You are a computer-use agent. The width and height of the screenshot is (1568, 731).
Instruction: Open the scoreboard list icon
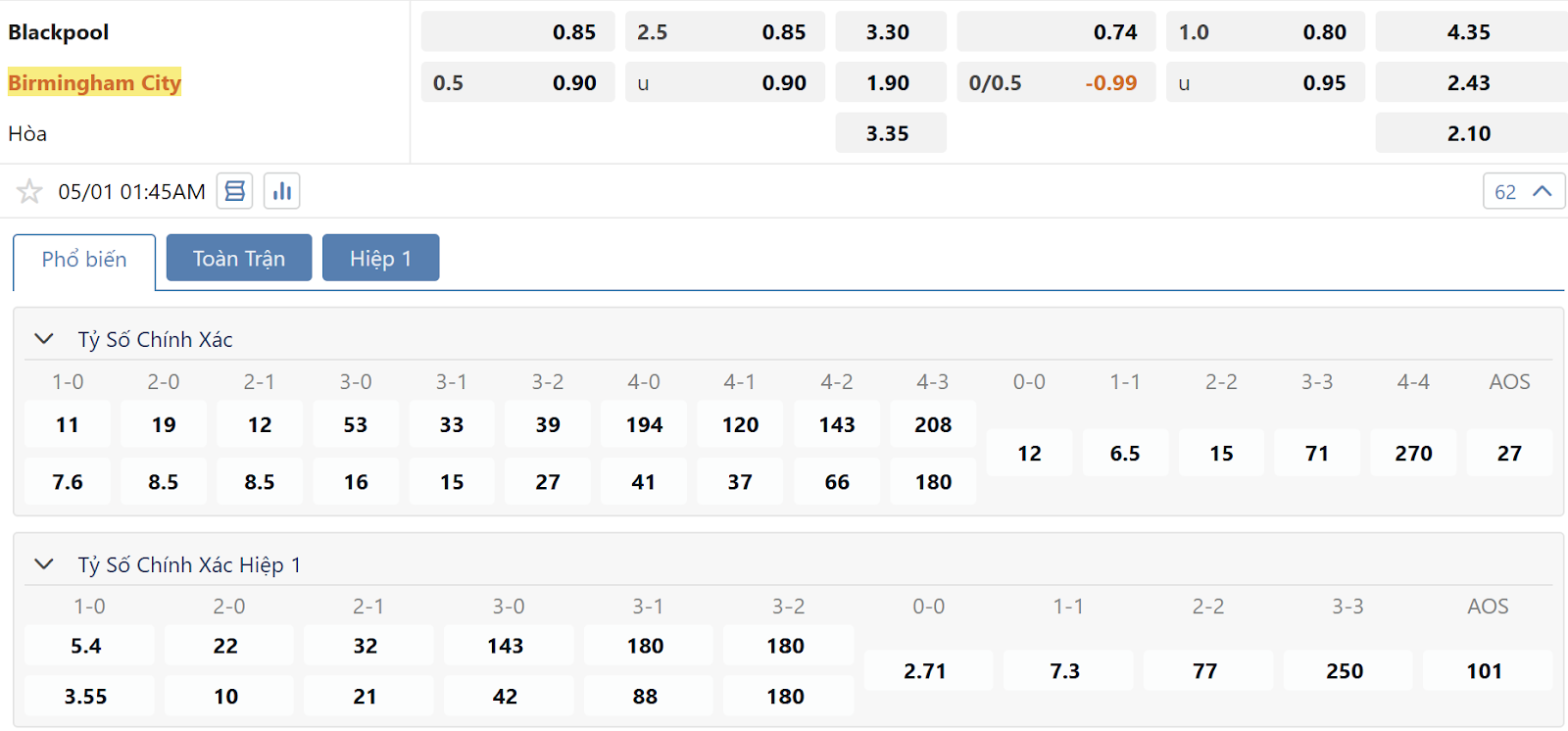tap(234, 191)
